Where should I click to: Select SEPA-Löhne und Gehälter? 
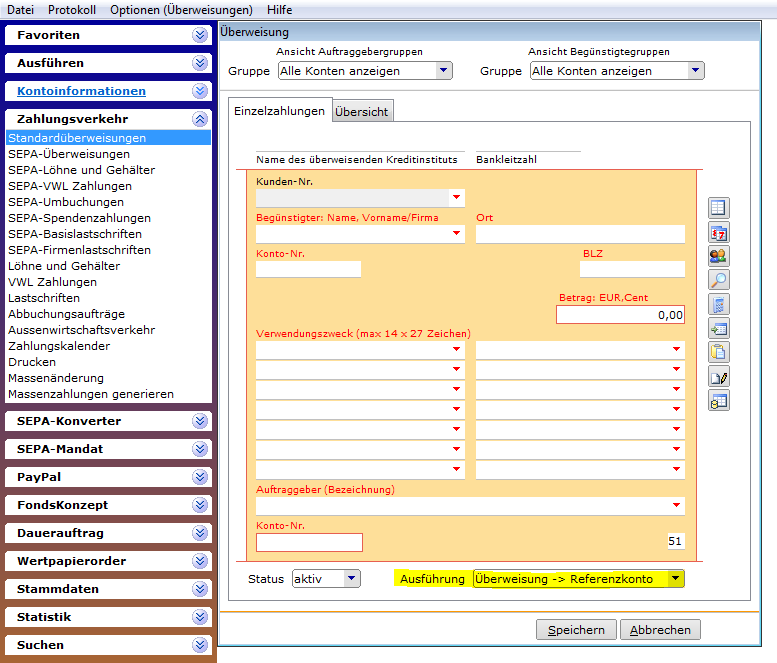[81, 170]
